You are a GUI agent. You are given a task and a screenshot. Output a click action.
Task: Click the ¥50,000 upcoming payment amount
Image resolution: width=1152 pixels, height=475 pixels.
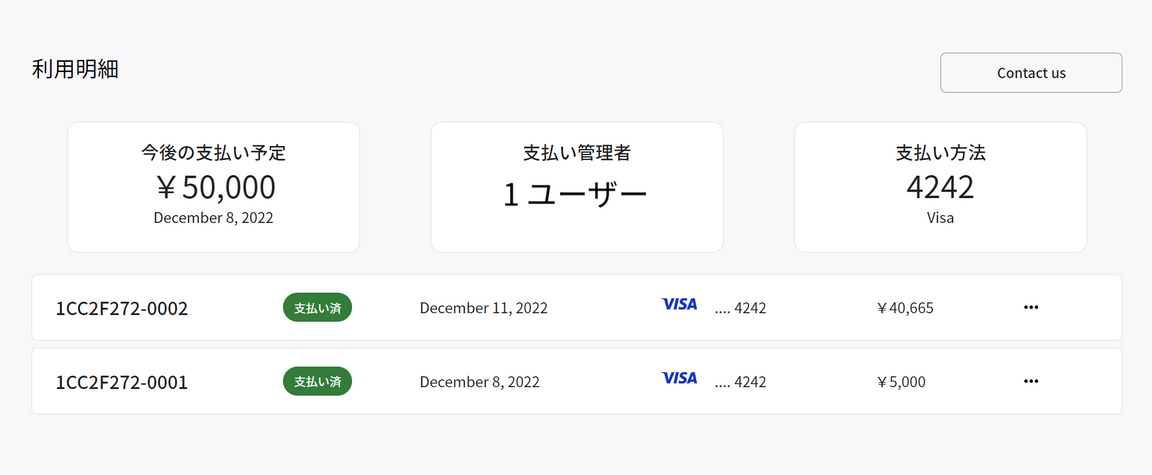[214, 187]
